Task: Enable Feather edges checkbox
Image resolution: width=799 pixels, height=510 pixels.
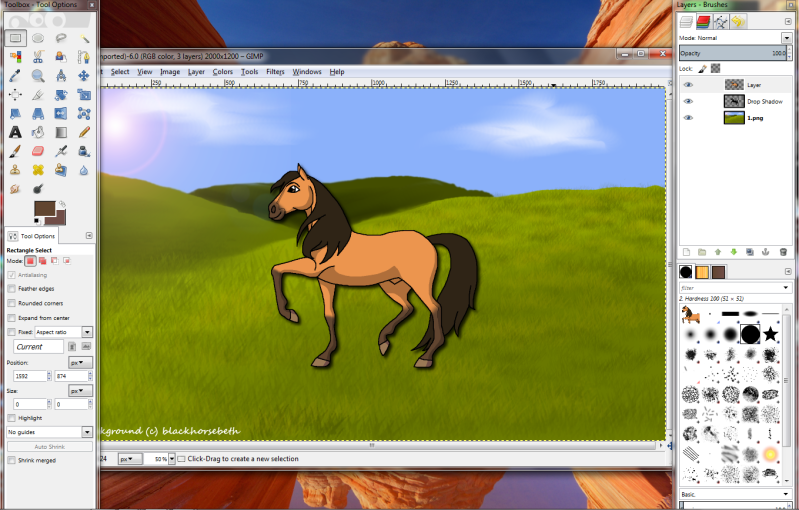Action: [x=12, y=289]
